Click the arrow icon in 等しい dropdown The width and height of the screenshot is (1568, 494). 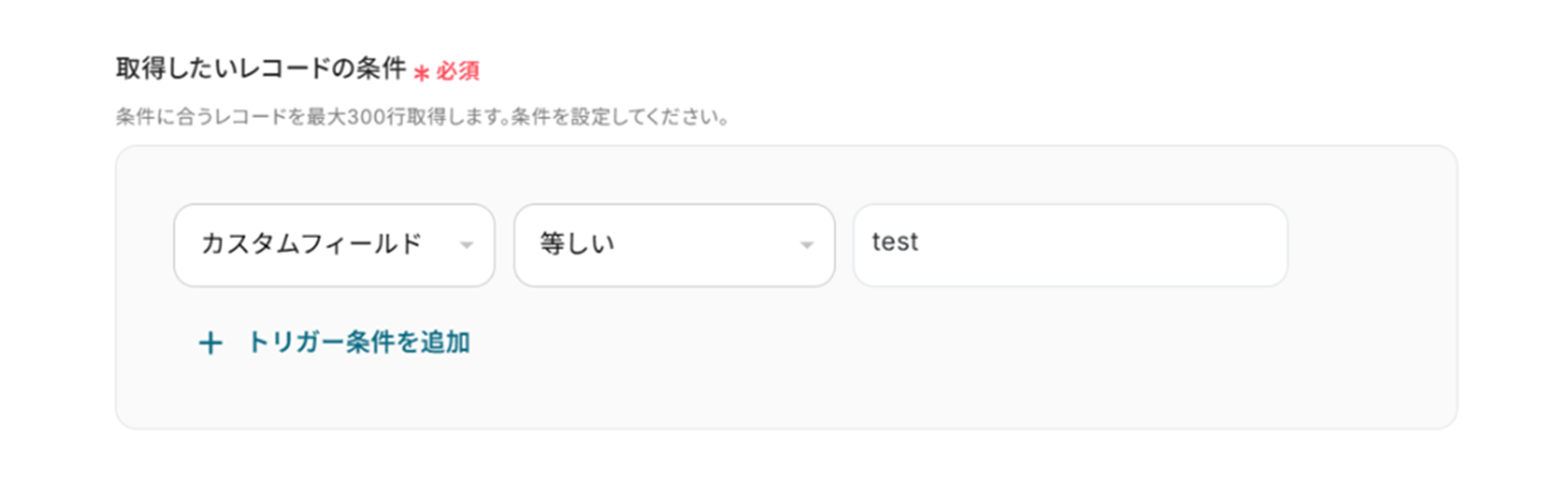point(806,245)
